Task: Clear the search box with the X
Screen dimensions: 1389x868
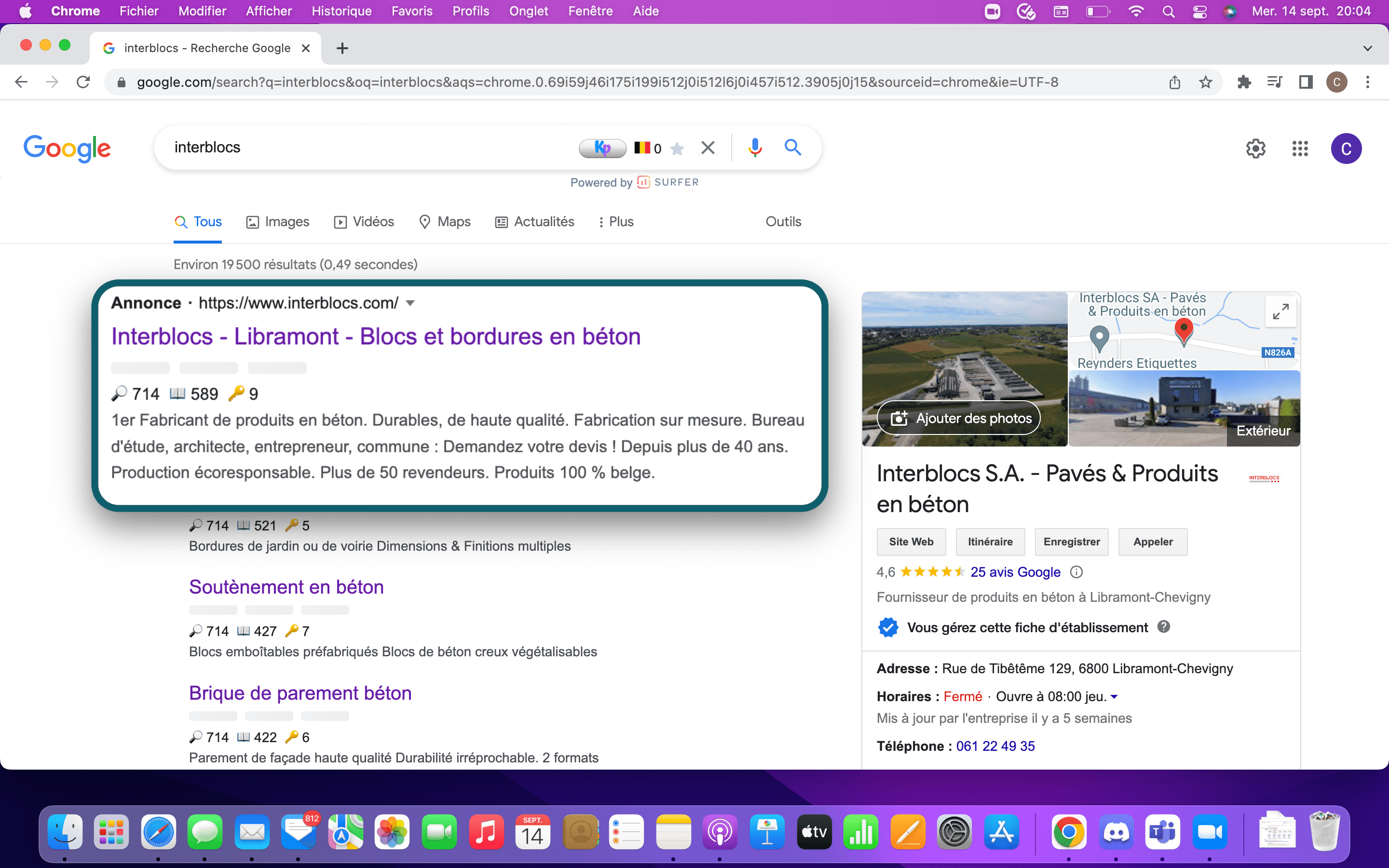Action: coord(708,148)
